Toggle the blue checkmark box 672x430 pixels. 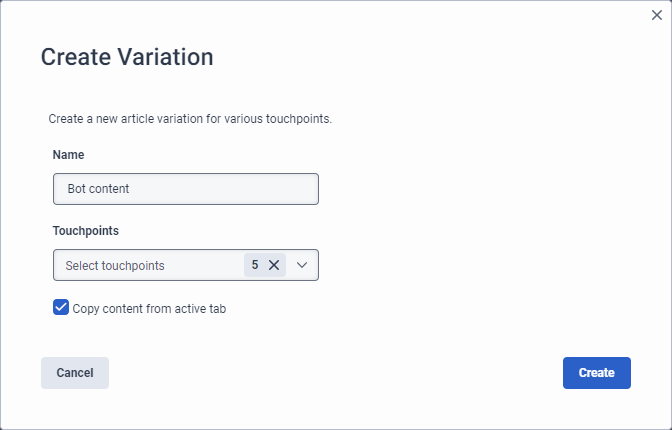61,308
